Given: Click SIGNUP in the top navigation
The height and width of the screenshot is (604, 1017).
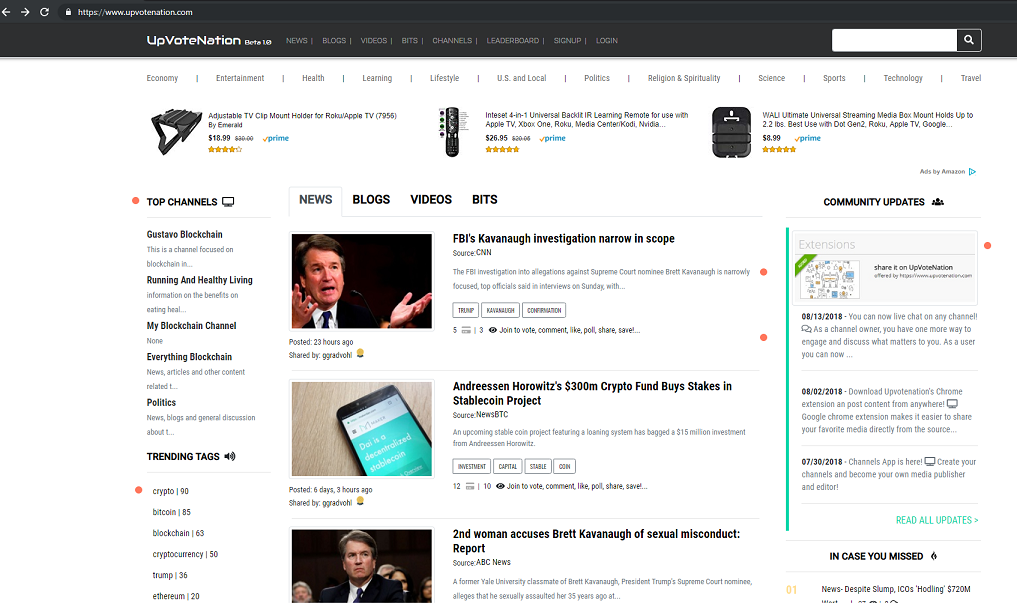Looking at the screenshot, I should (567, 40).
